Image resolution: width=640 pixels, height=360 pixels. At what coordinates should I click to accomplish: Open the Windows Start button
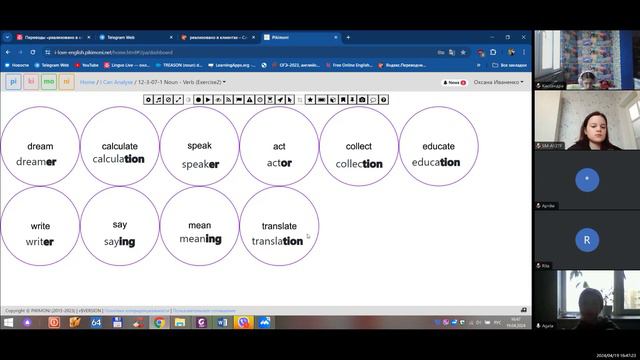[8, 322]
